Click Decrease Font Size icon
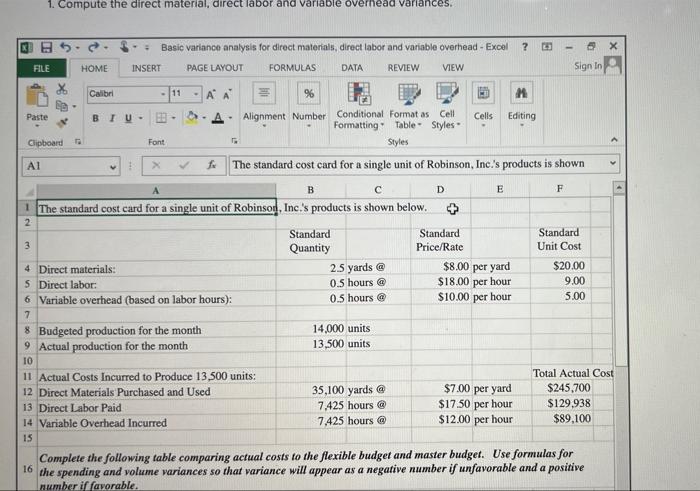 [x=227, y=94]
